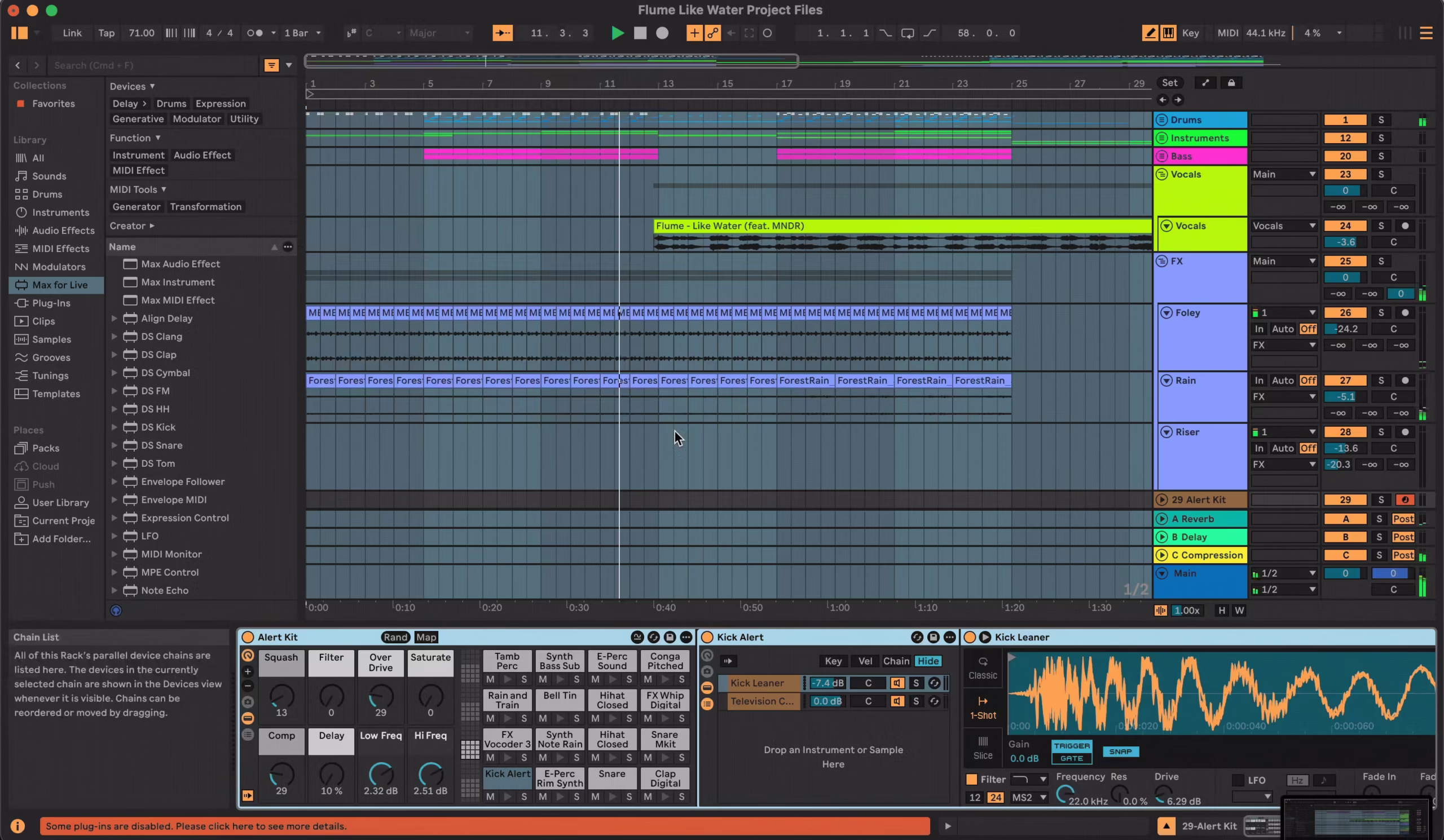Expand the MIDI Tools category in the browser
Screen dimensions: 1444x840
138,189
